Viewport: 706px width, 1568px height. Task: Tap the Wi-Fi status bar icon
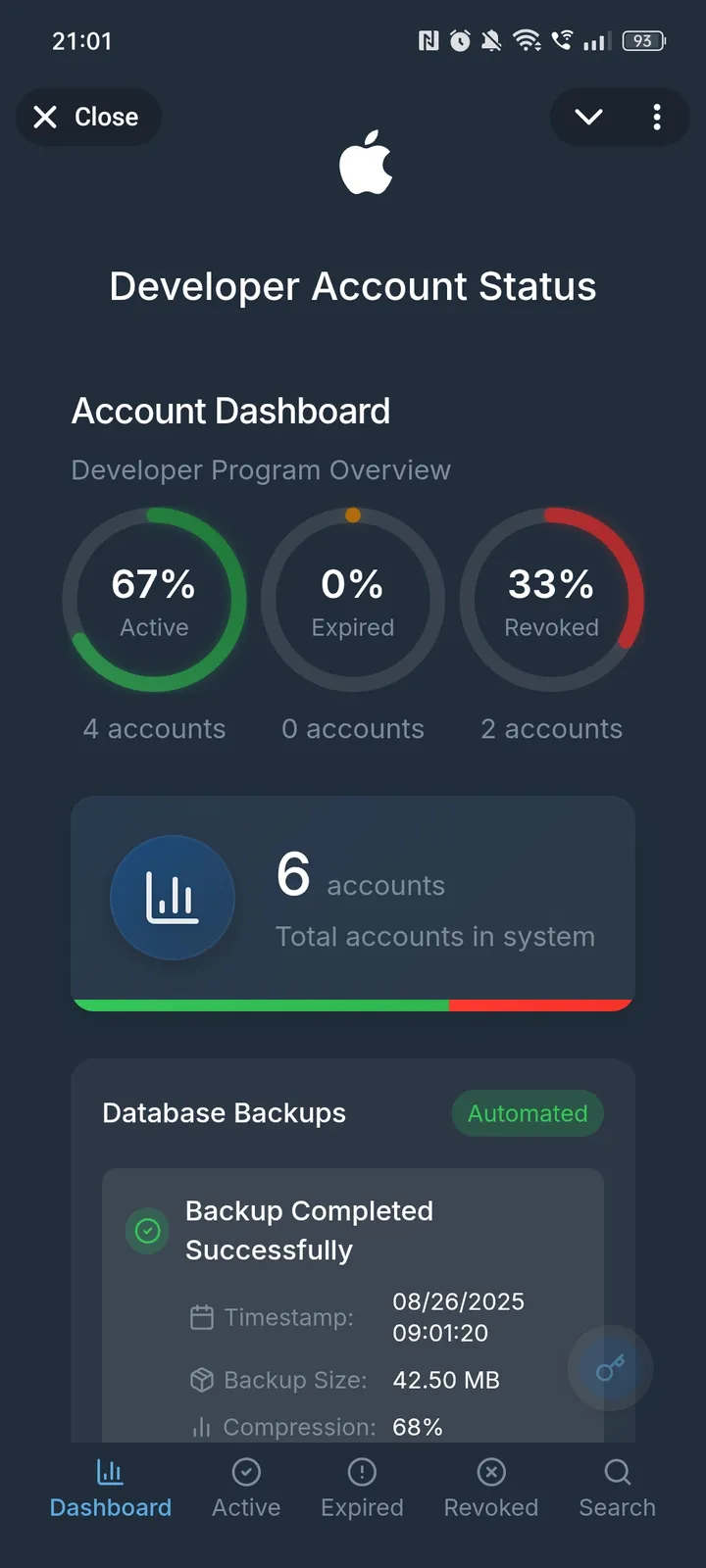[x=527, y=40]
